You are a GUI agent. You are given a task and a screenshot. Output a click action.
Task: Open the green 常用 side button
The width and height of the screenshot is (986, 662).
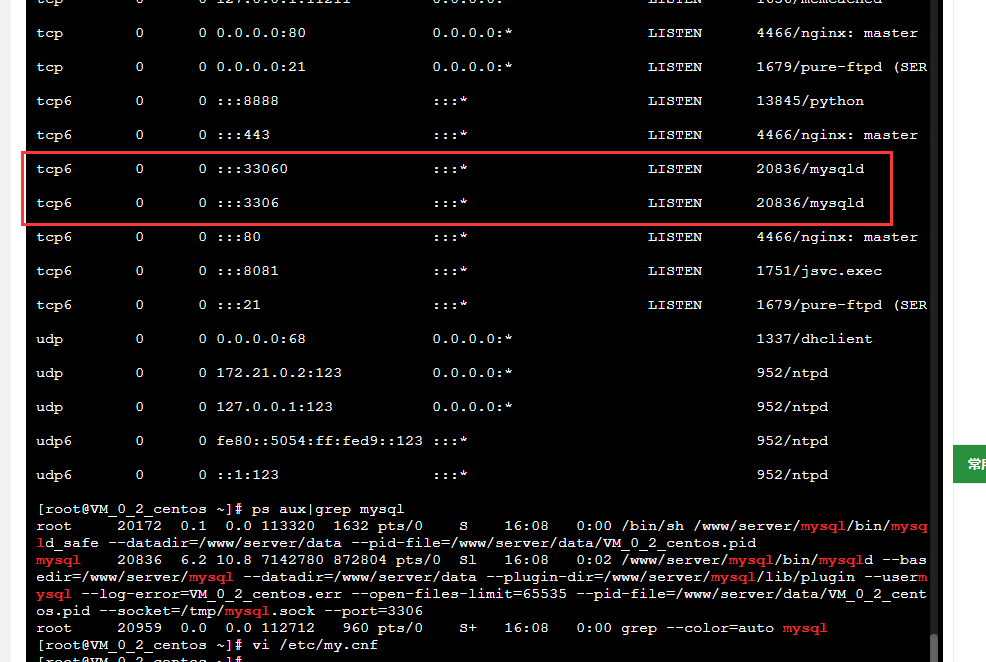pos(970,464)
